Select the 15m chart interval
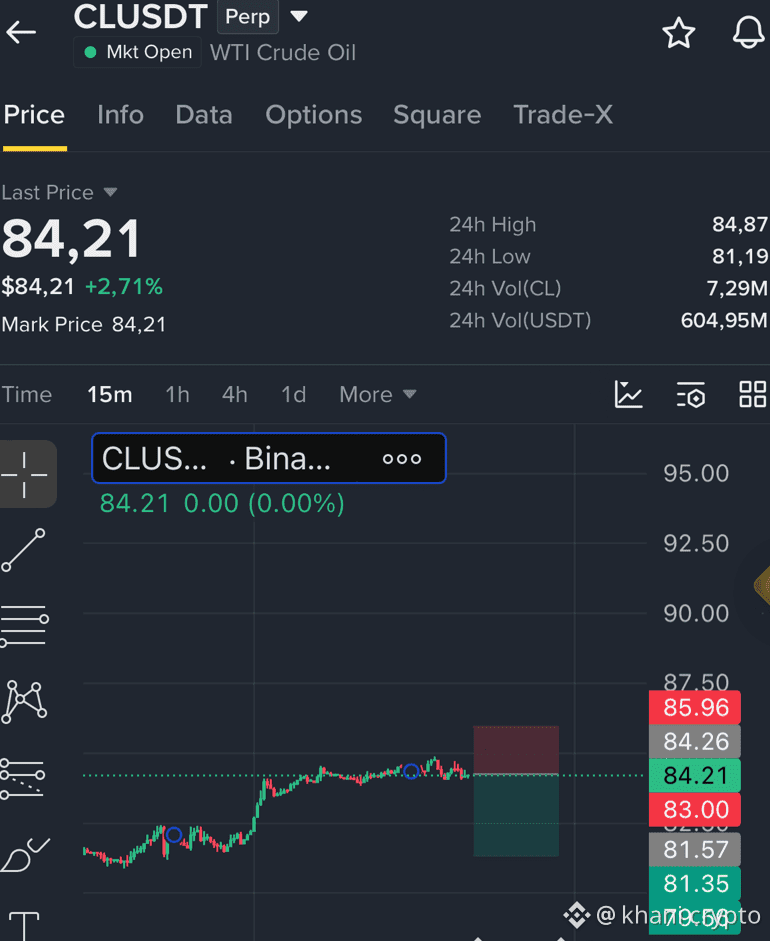This screenshot has width=770, height=941. click(x=109, y=394)
